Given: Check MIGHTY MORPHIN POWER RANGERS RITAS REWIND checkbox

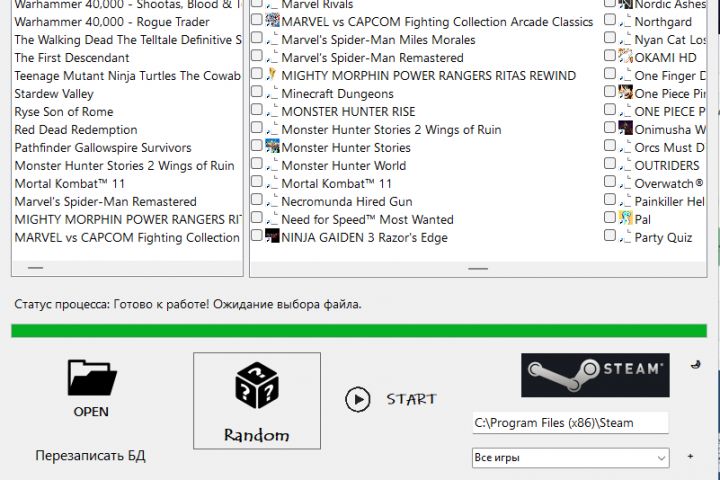Looking at the screenshot, I should click(257, 73).
